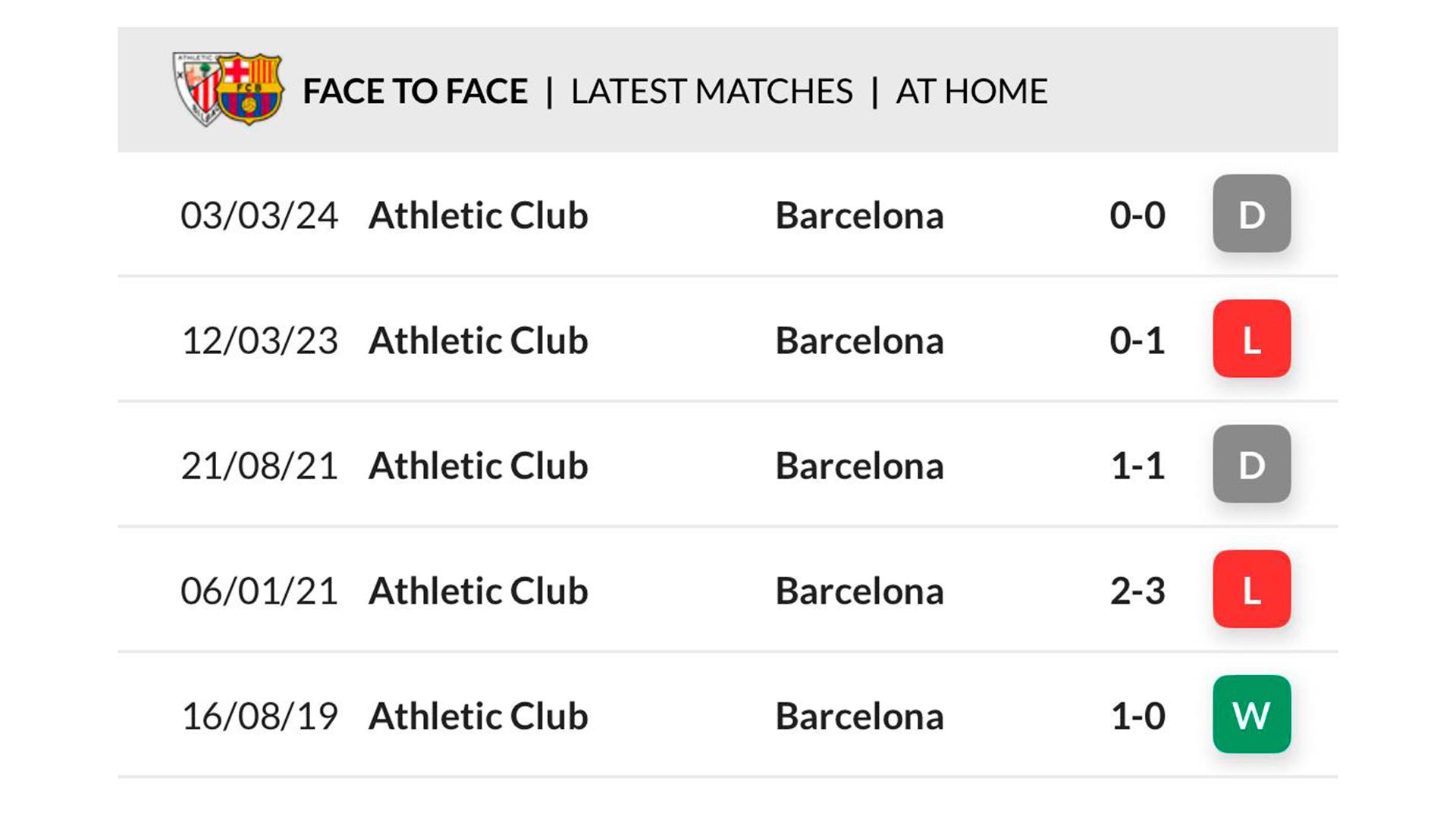Switch to the AT HOME tab
Screen dimensions: 1456x819
pyautogui.click(x=971, y=92)
